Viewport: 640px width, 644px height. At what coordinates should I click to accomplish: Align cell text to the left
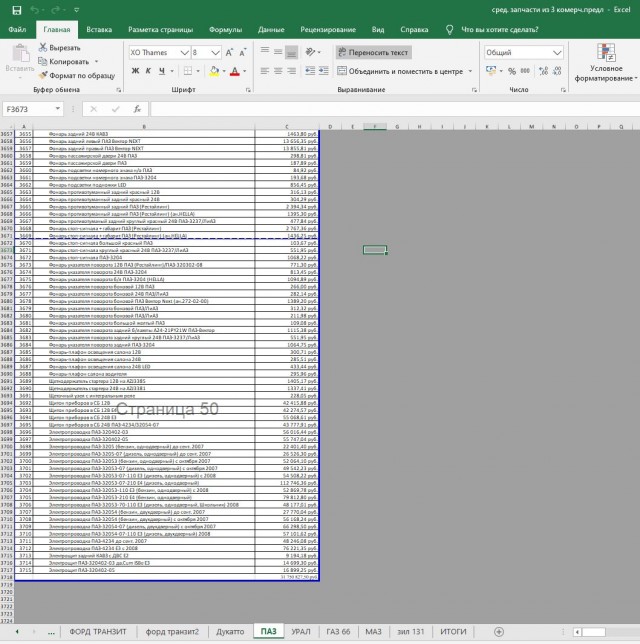pyautogui.click(x=265, y=71)
